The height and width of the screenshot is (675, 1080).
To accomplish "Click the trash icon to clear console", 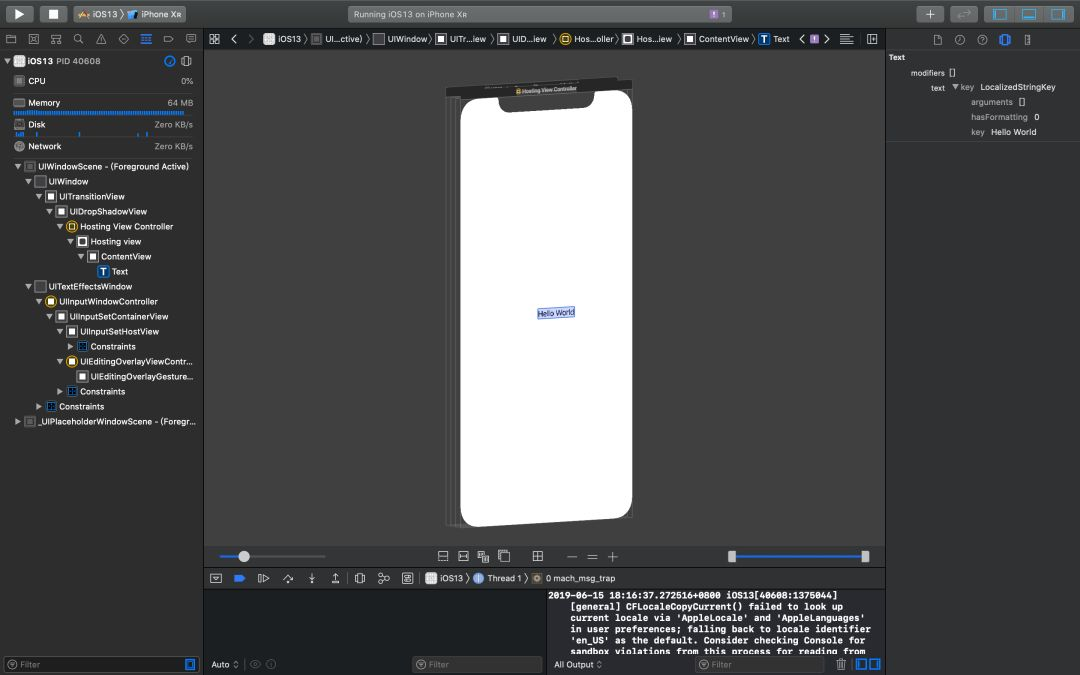I will pos(841,664).
